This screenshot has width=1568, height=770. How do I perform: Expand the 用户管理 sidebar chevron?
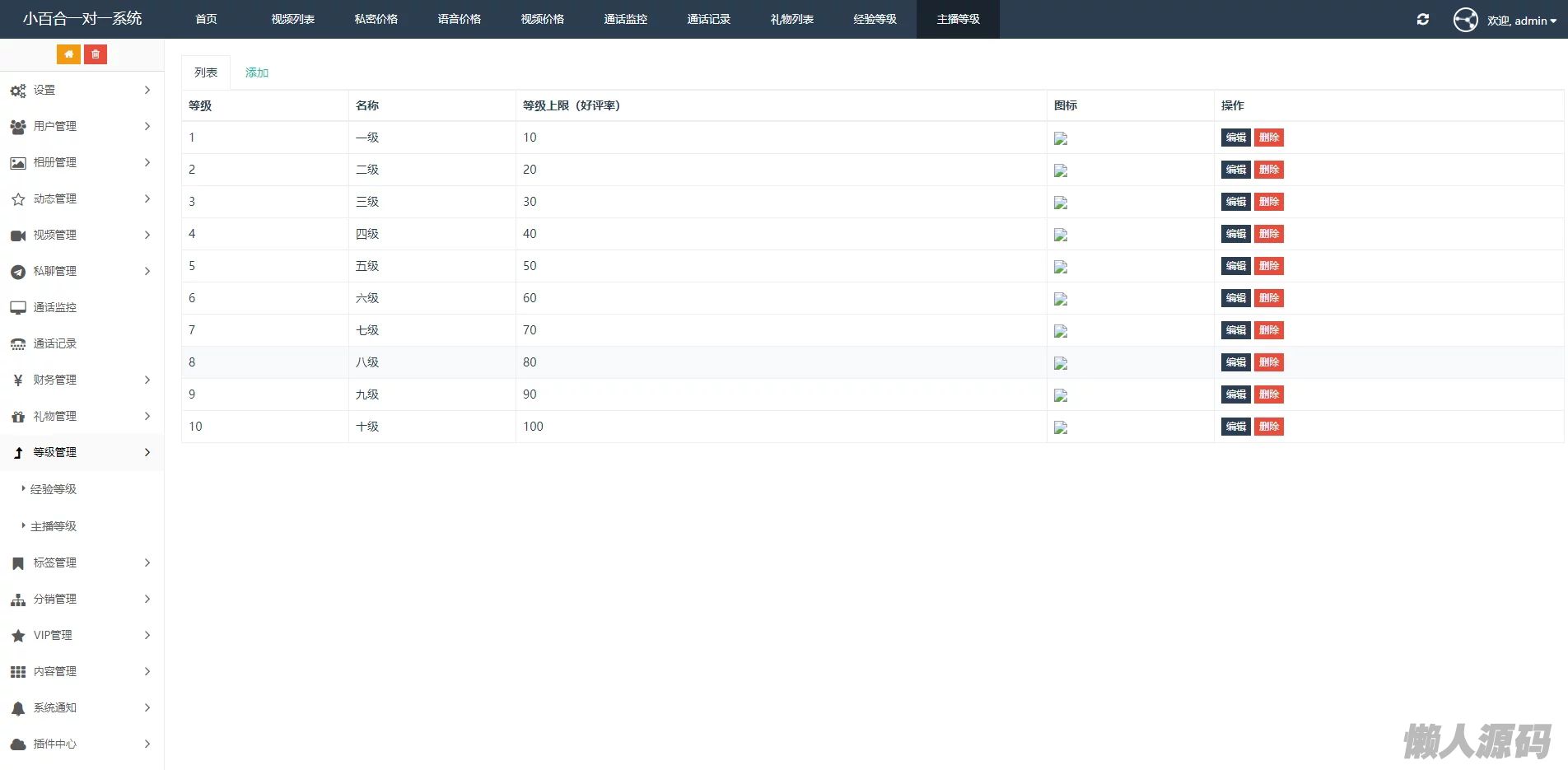coord(147,126)
